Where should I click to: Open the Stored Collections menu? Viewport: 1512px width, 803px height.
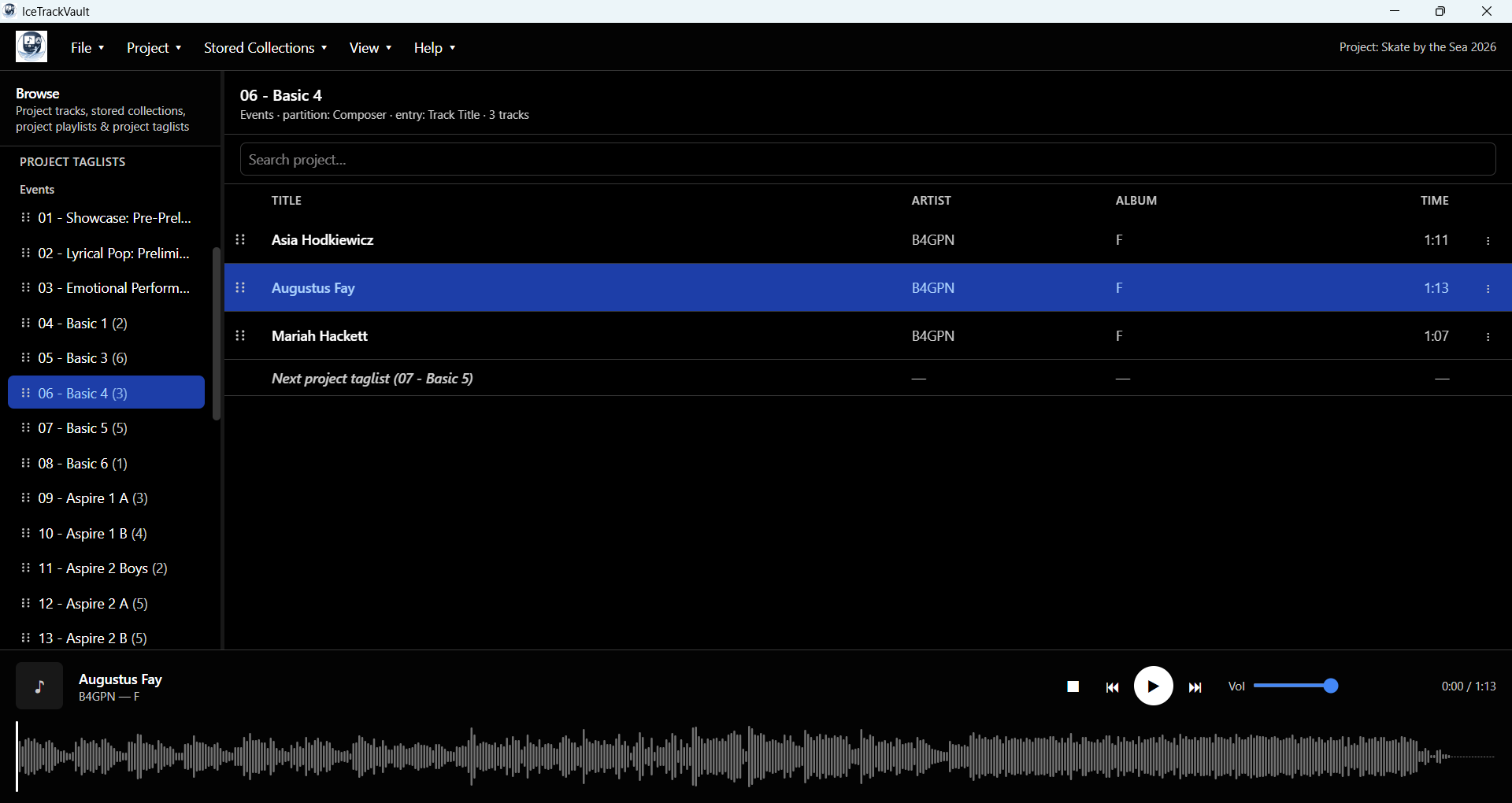[x=265, y=48]
